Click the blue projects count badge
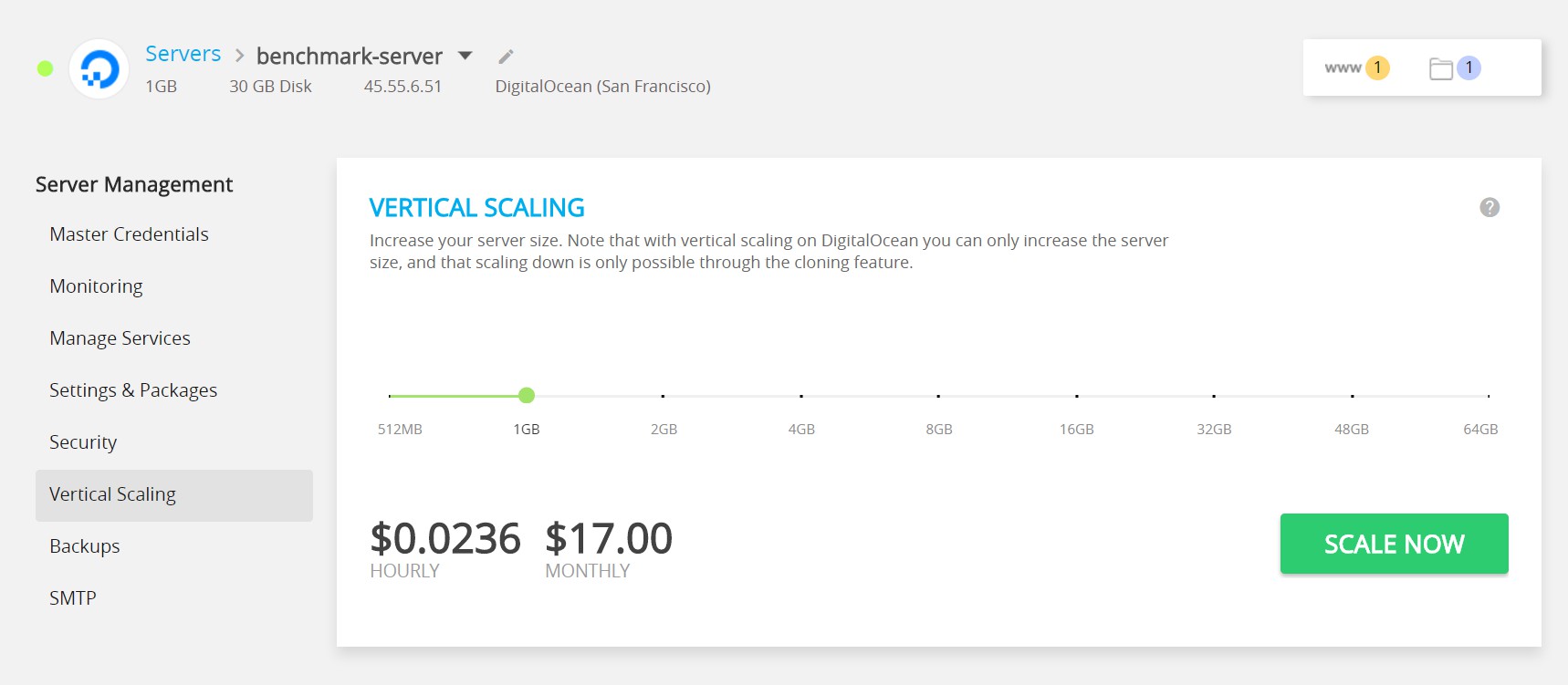This screenshot has width=1568, height=685. click(x=1469, y=67)
